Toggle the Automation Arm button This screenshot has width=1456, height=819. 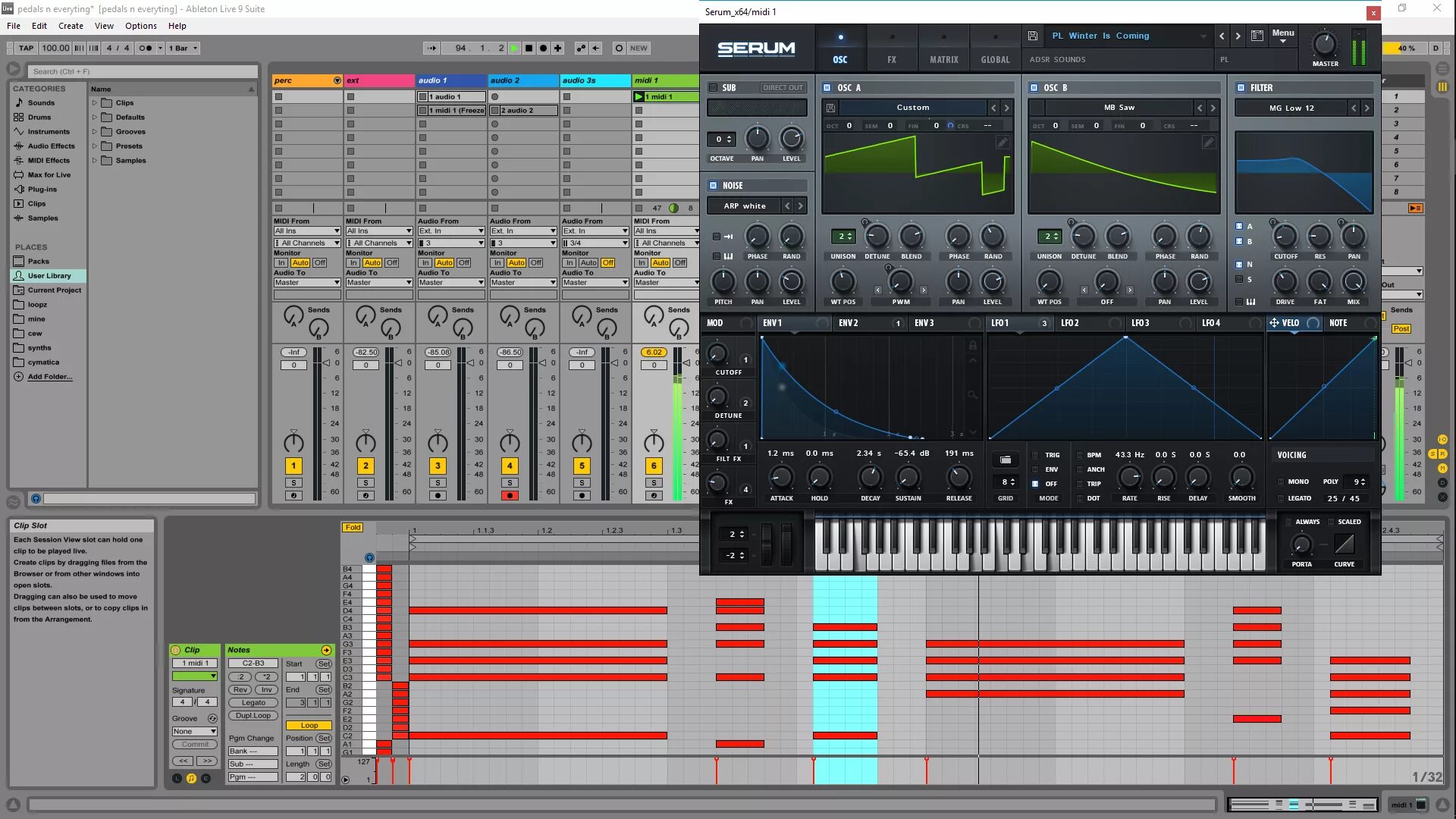[581, 48]
